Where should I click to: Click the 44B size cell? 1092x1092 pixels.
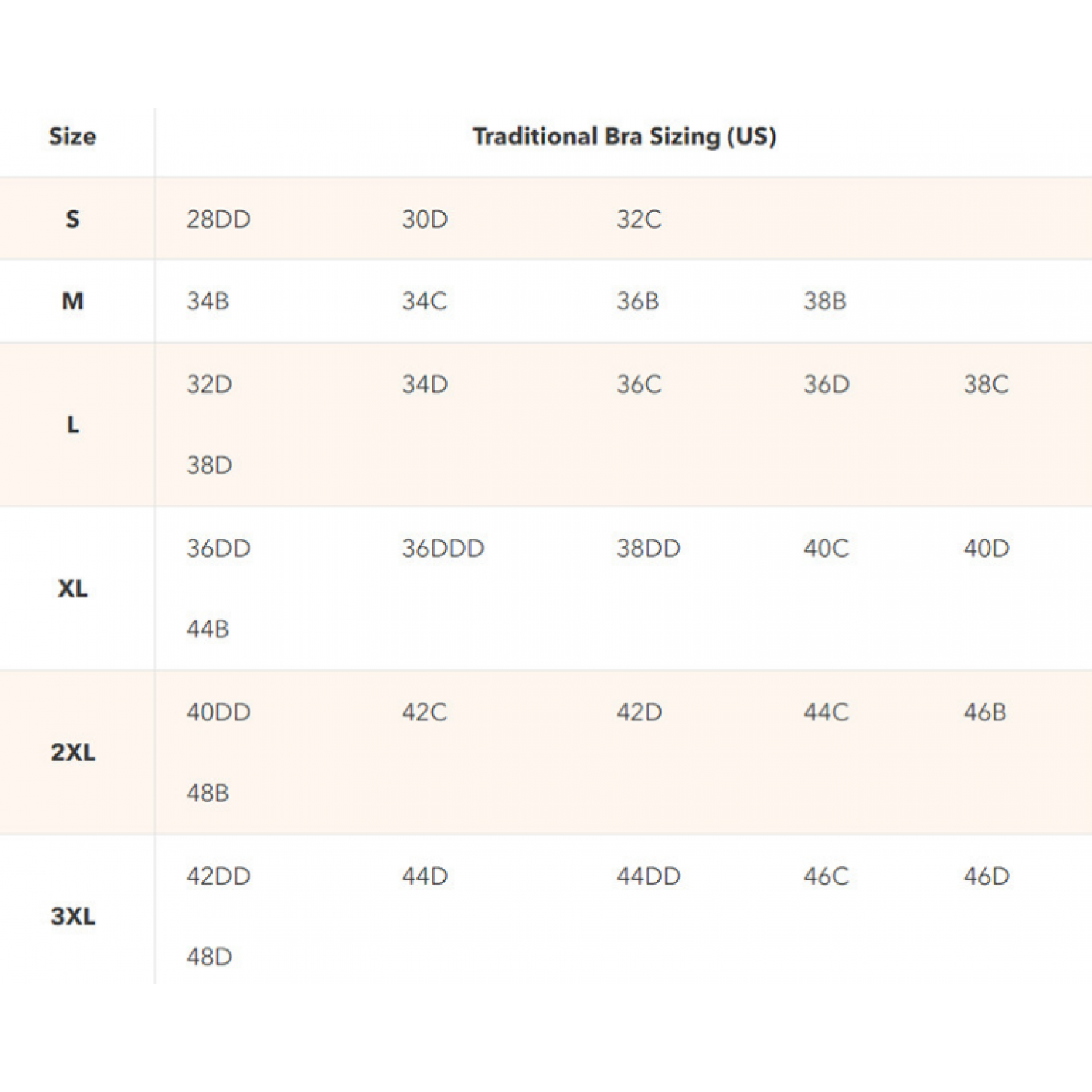click(x=208, y=629)
